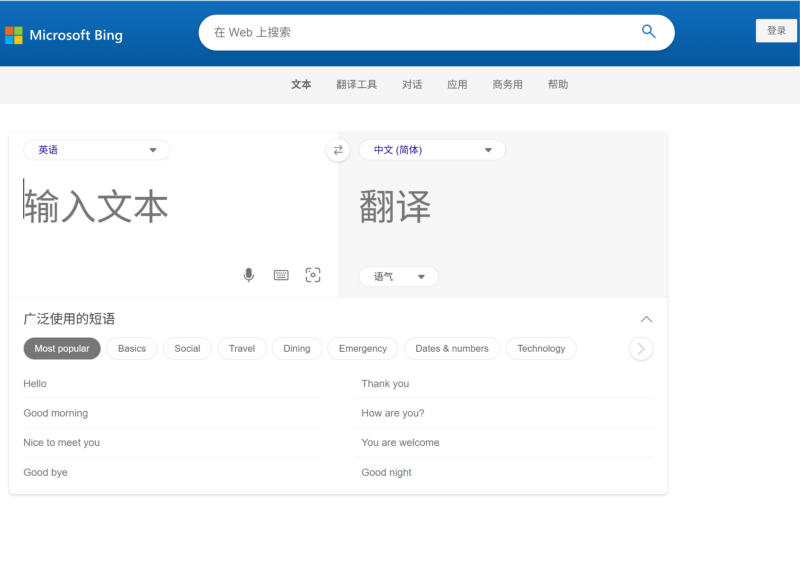Image resolution: width=800 pixels, height=581 pixels.
Task: Click the right arrow to see more phrase categories
Action: pos(641,348)
